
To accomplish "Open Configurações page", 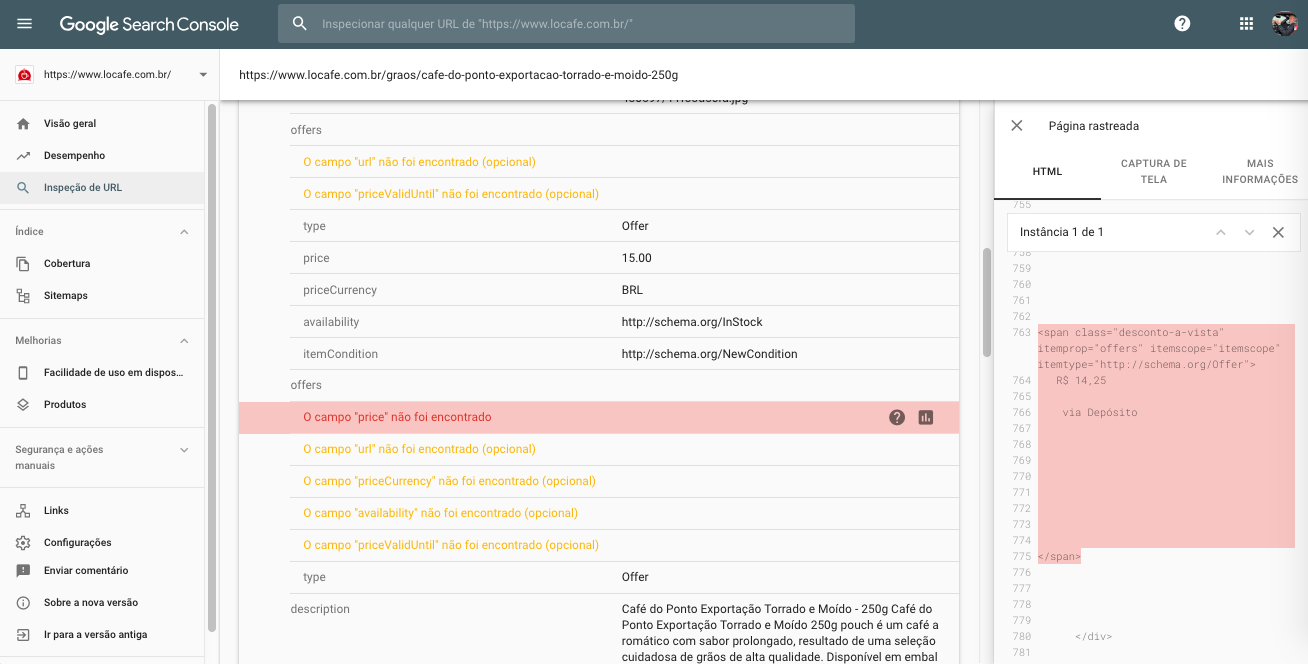I will (102, 543).
